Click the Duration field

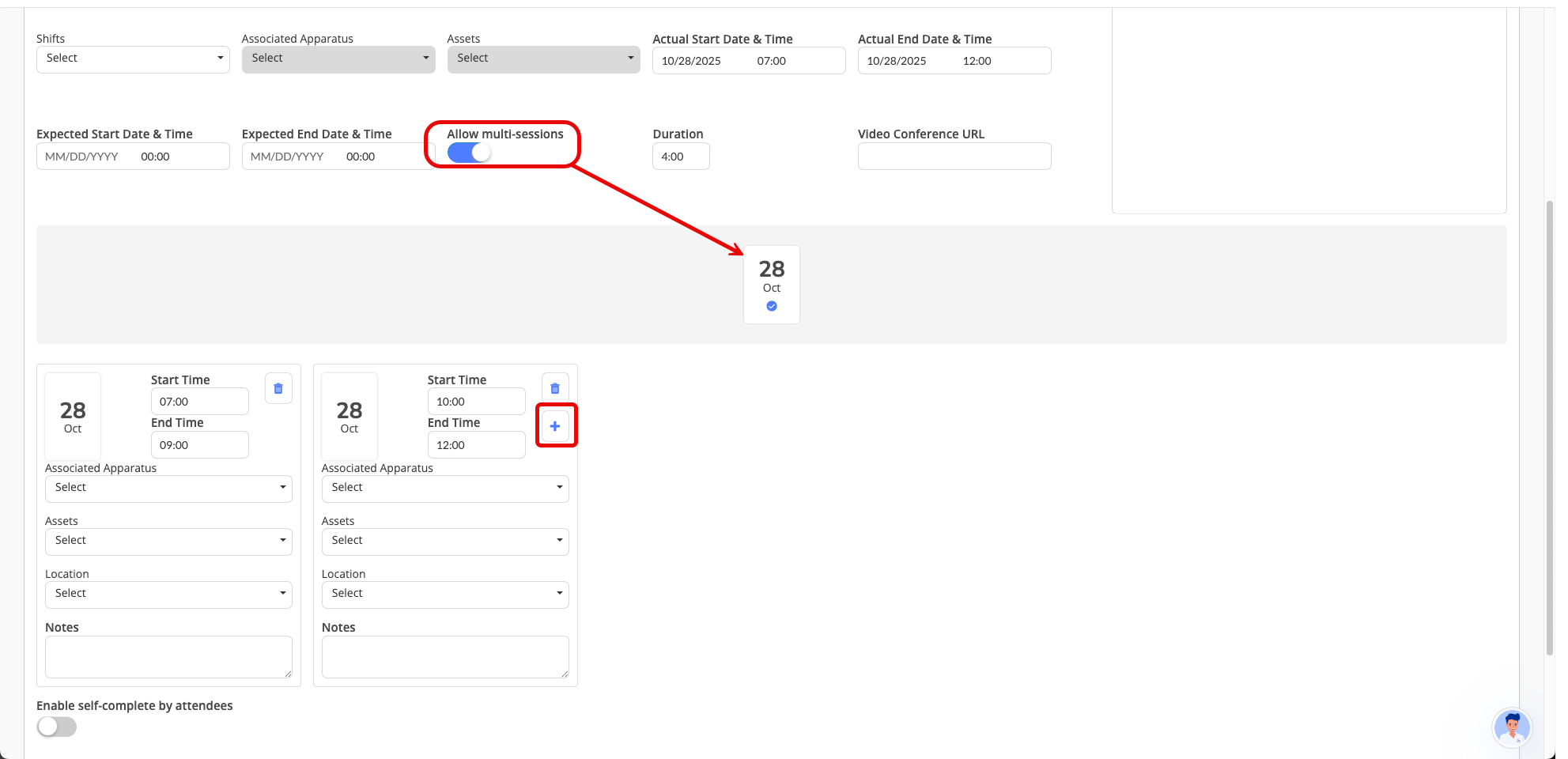coord(681,157)
